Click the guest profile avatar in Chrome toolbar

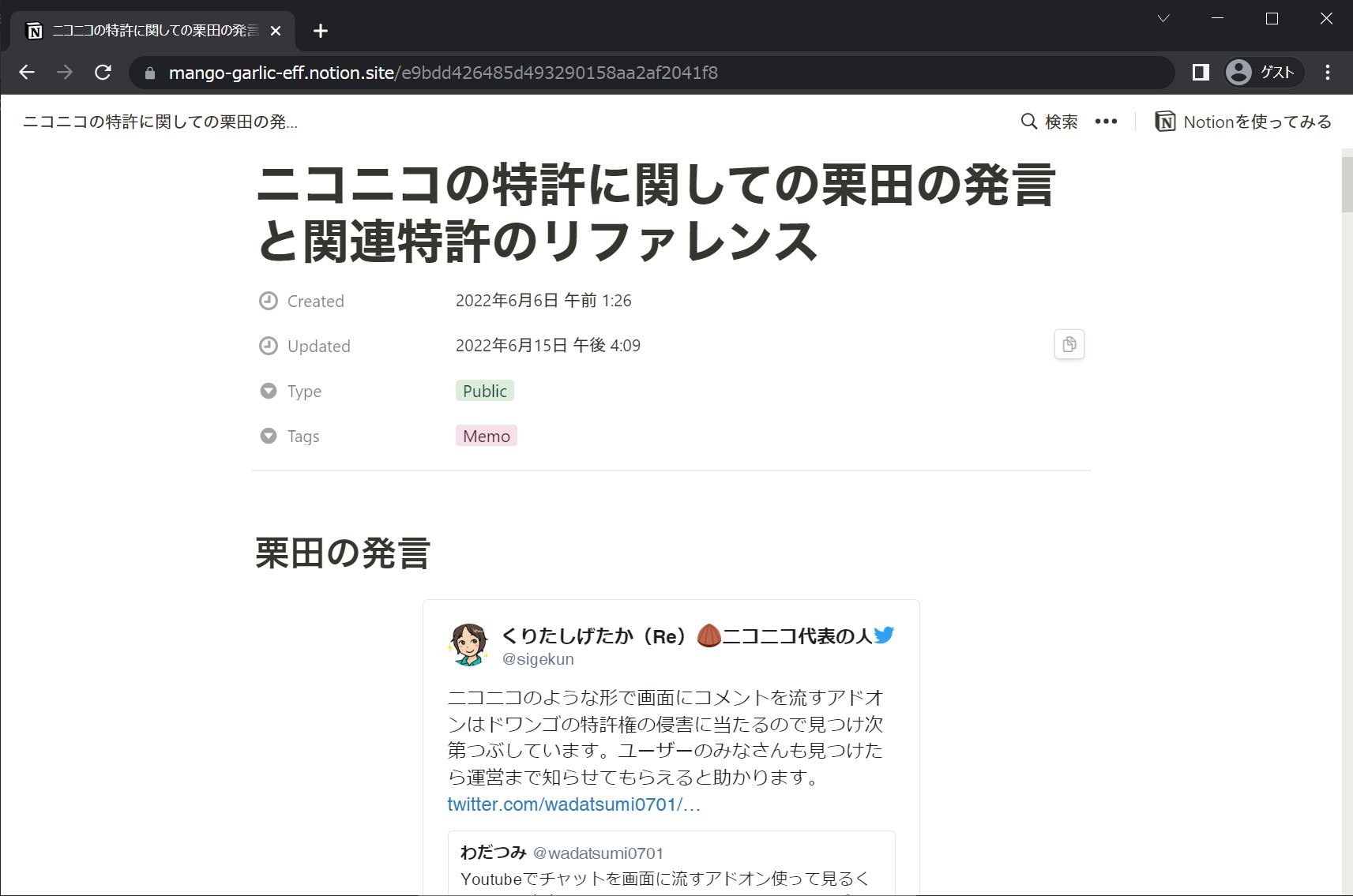point(1238,72)
